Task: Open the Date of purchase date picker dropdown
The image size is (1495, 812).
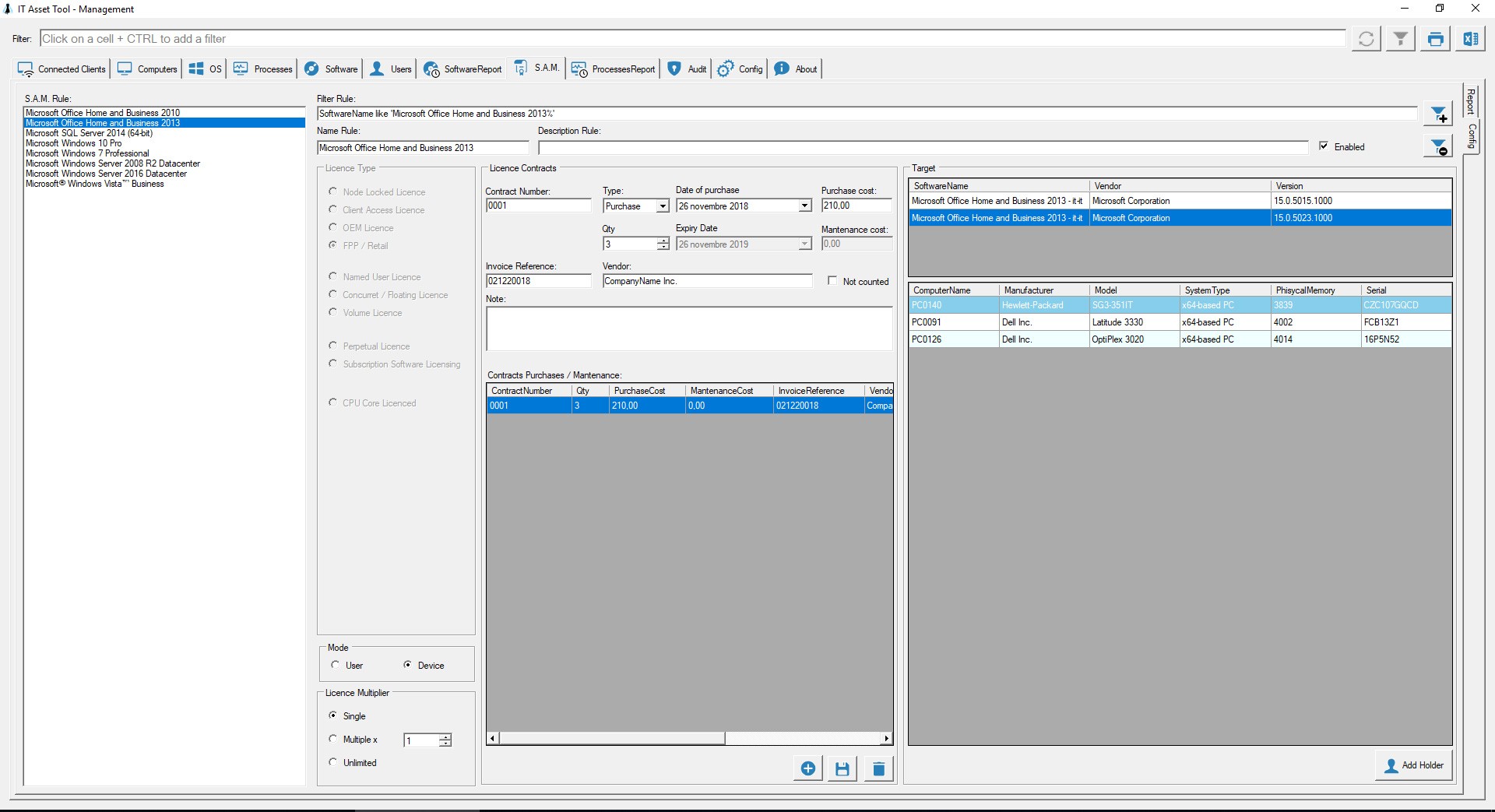Action: pyautogui.click(x=804, y=206)
